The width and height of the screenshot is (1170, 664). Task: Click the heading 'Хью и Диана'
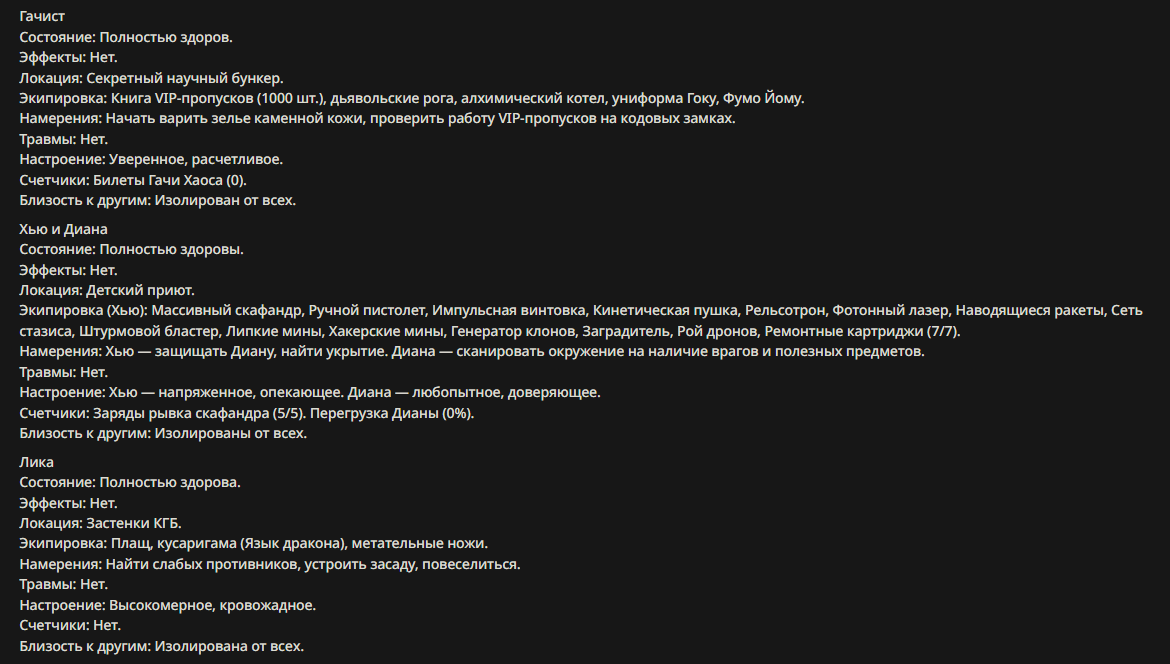click(63, 229)
